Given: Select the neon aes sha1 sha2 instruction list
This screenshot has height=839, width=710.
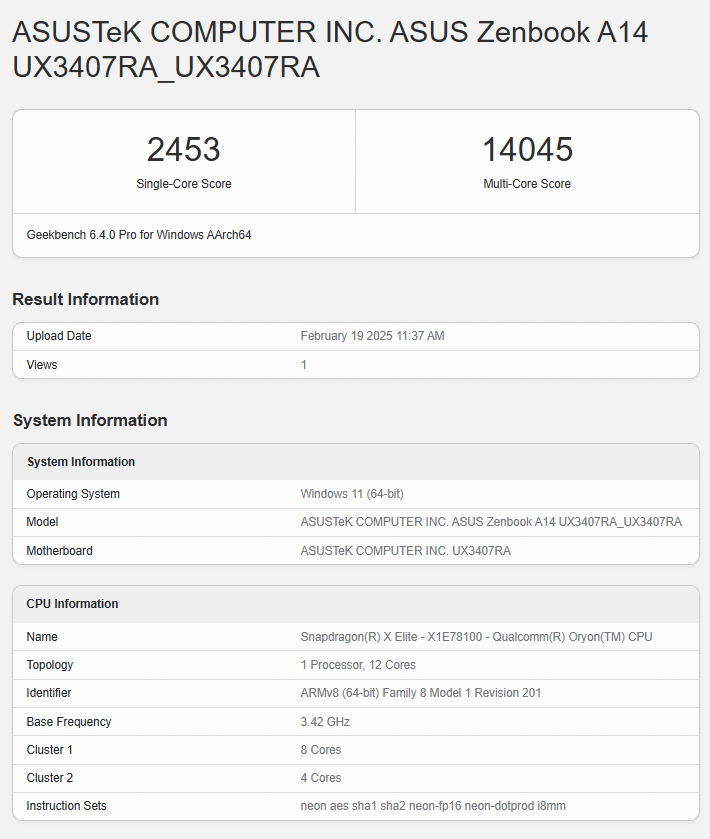Looking at the screenshot, I should [433, 806].
